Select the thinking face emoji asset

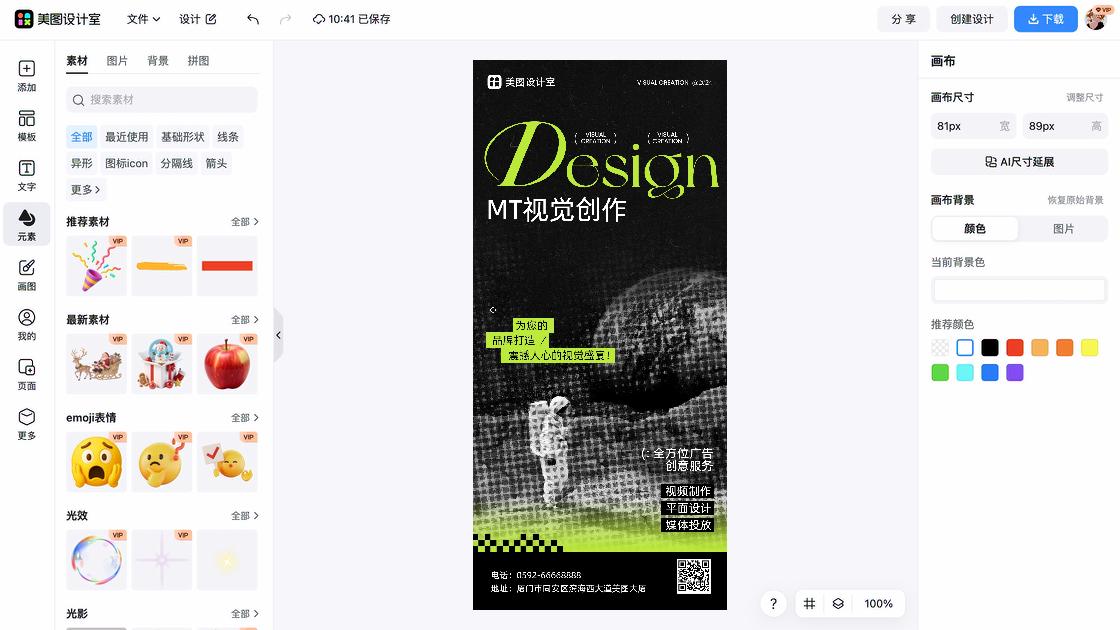[162, 461]
